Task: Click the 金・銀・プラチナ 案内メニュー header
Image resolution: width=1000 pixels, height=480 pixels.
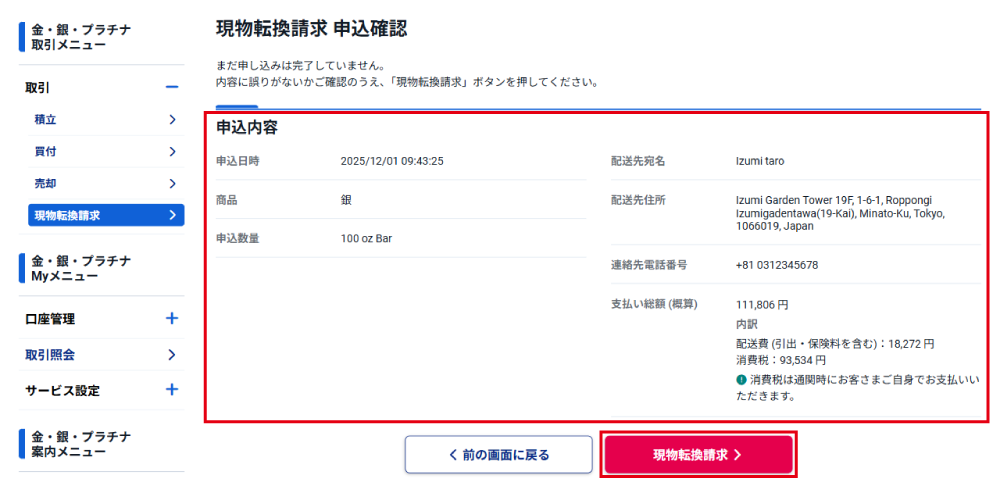Action: point(81,444)
